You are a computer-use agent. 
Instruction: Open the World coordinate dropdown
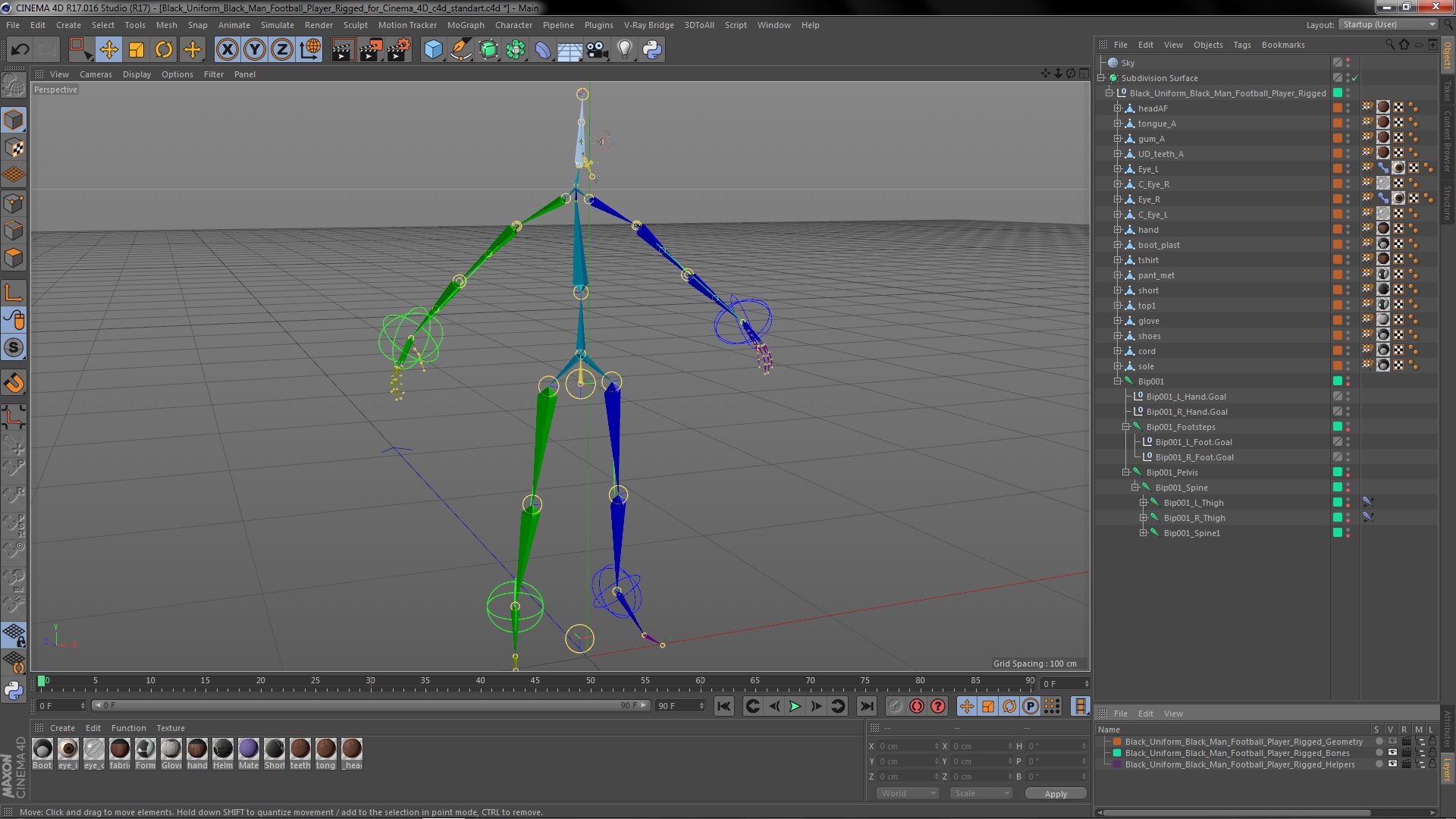(907, 793)
